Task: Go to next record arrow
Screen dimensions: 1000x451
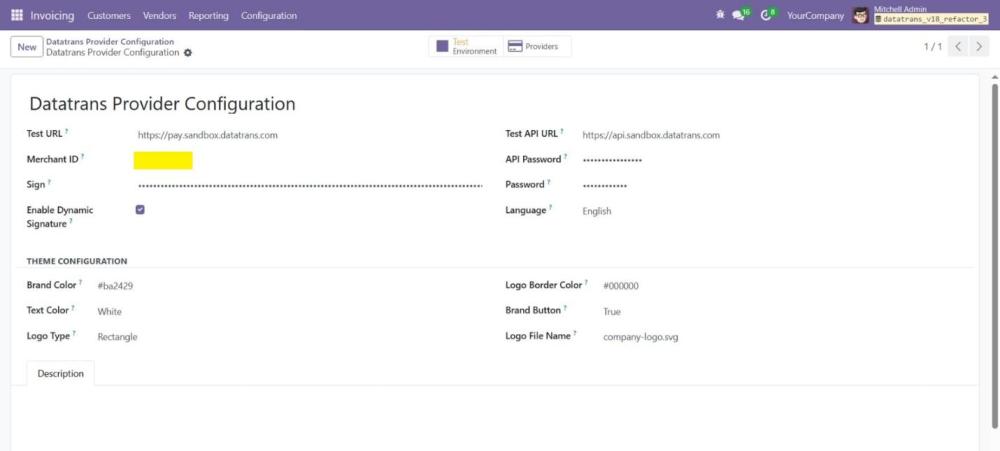Action: pos(979,47)
